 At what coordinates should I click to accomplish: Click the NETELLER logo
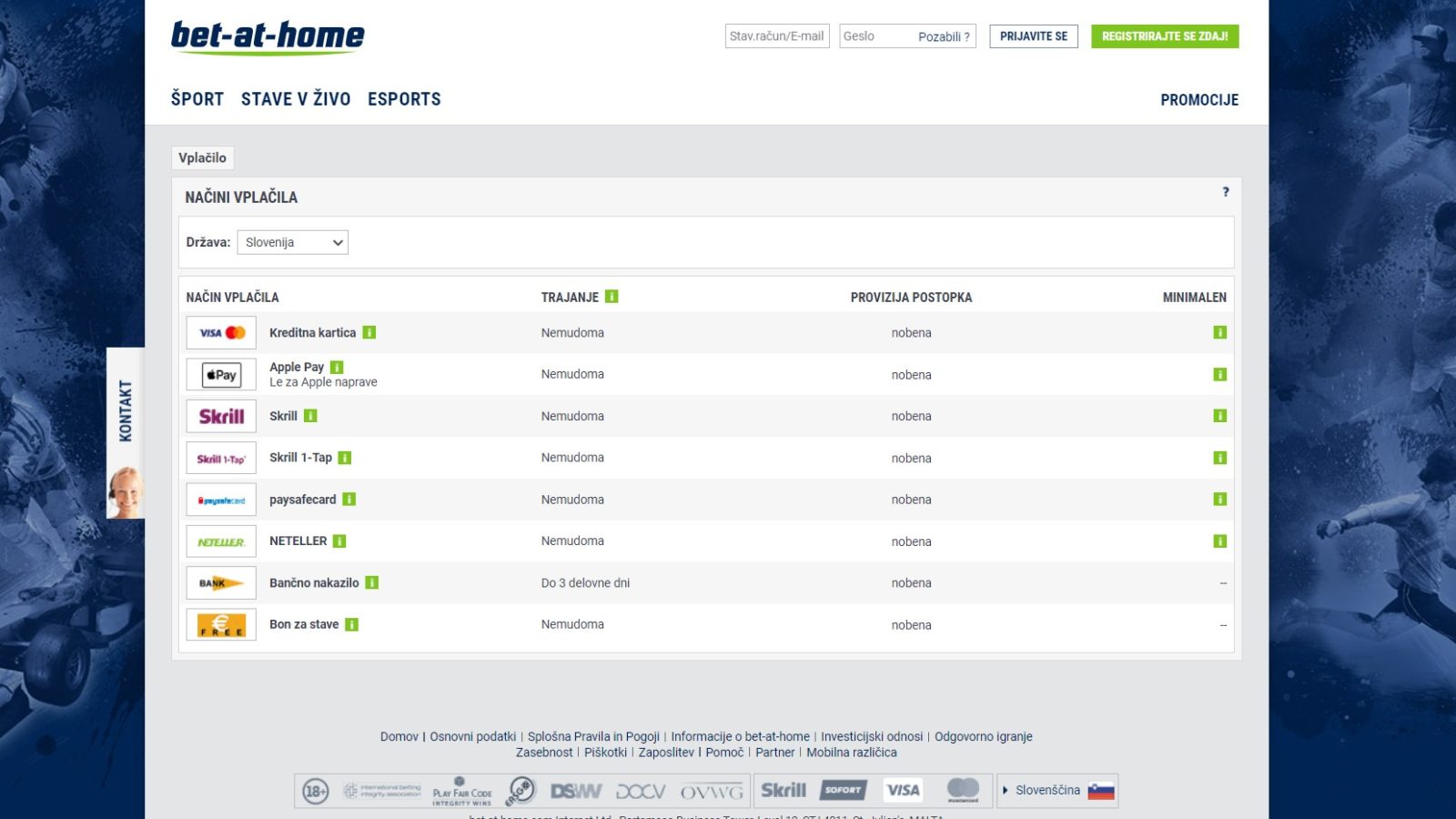click(221, 541)
